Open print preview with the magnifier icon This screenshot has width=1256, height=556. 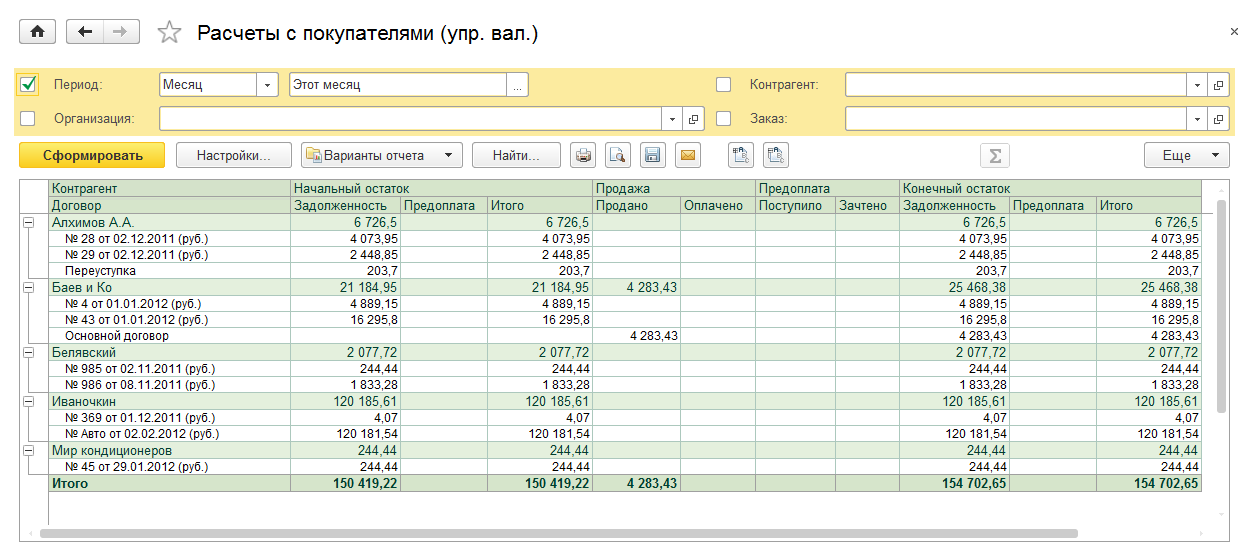click(x=618, y=155)
